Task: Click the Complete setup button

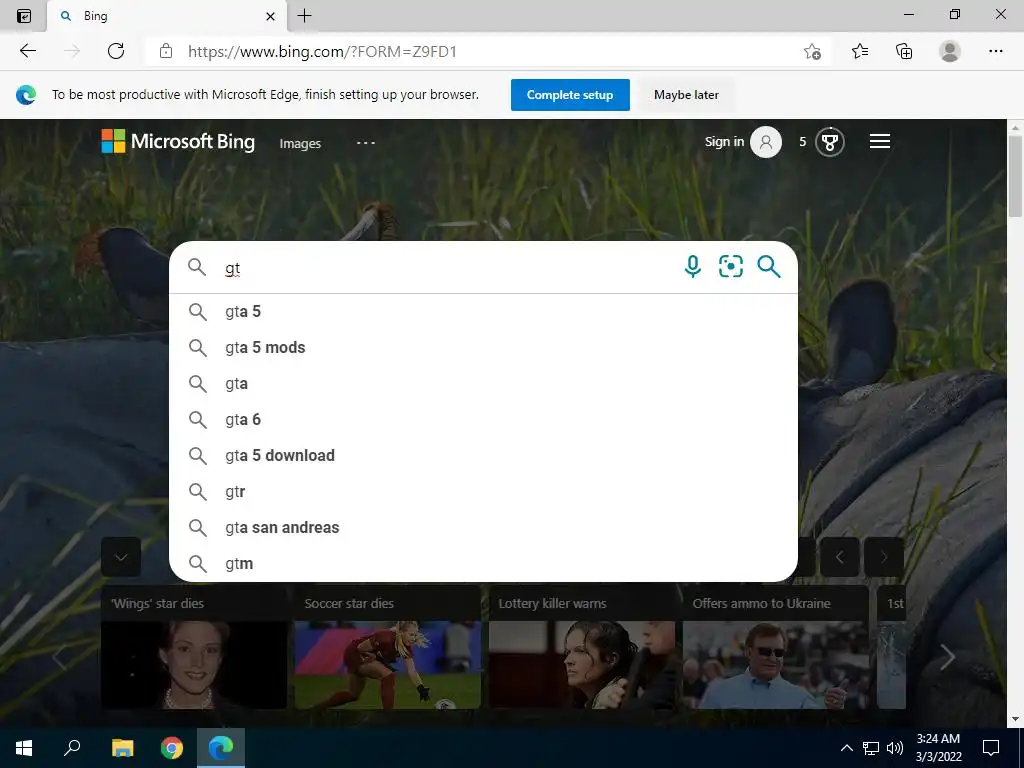Action: [570, 95]
